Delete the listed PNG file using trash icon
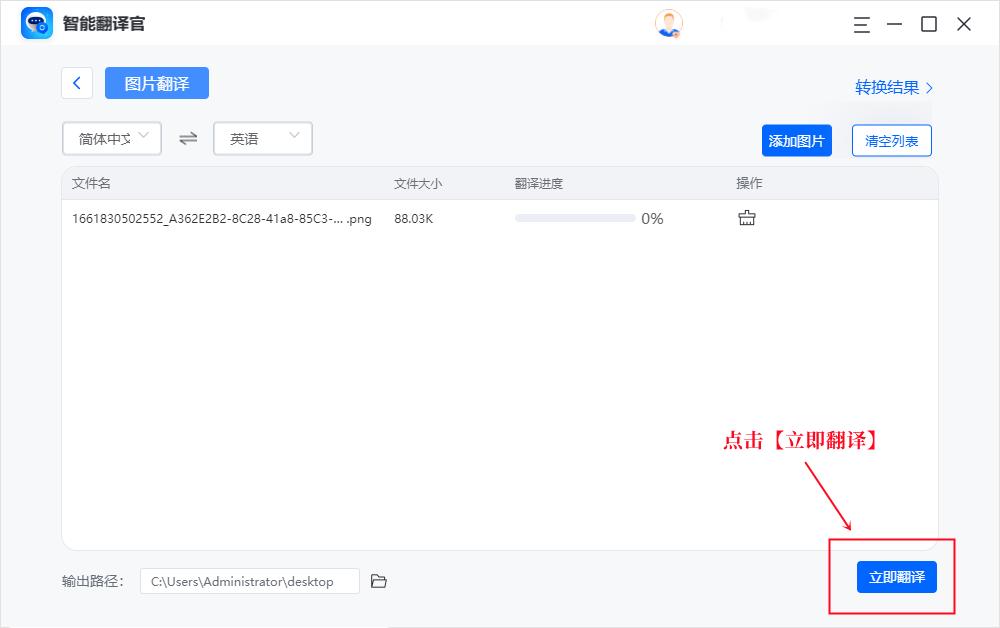The image size is (1000, 628). coord(746,217)
